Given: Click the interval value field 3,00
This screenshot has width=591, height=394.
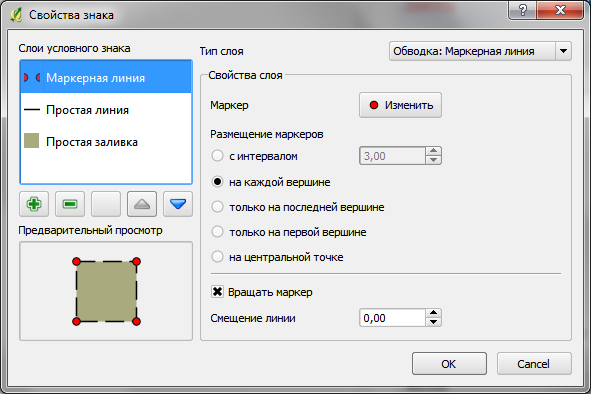Looking at the screenshot, I should pos(392,156).
